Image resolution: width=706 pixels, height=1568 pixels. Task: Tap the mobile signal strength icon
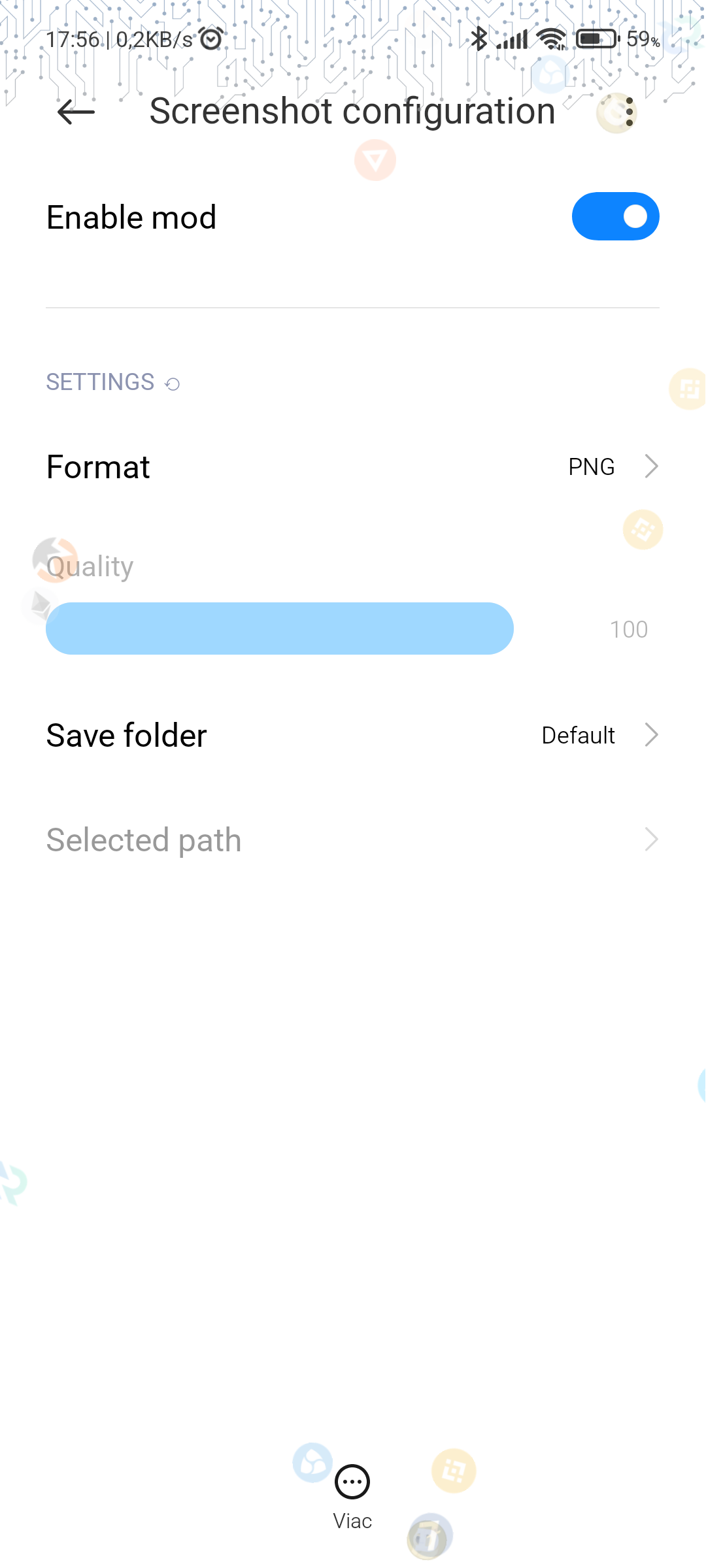click(513, 39)
